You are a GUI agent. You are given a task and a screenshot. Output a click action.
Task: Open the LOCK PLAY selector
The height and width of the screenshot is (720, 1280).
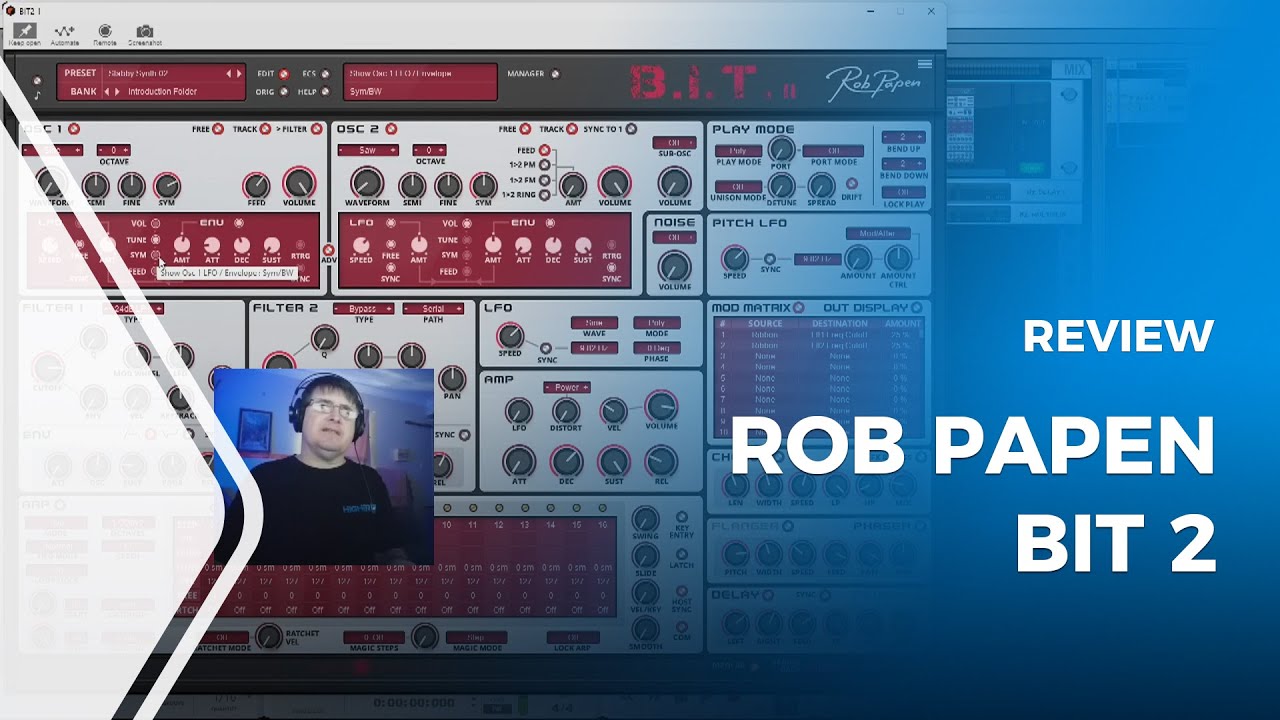click(903, 192)
